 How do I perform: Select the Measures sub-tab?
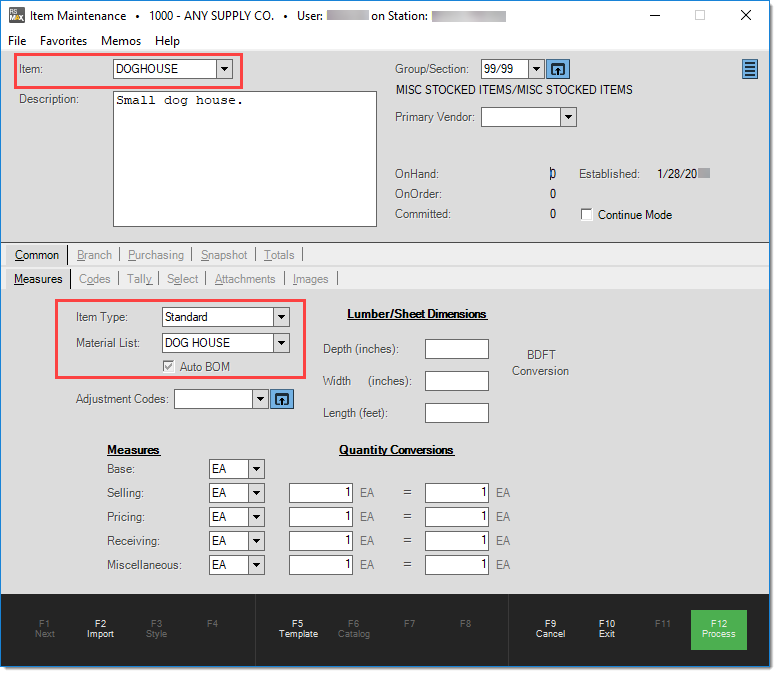(x=38, y=281)
